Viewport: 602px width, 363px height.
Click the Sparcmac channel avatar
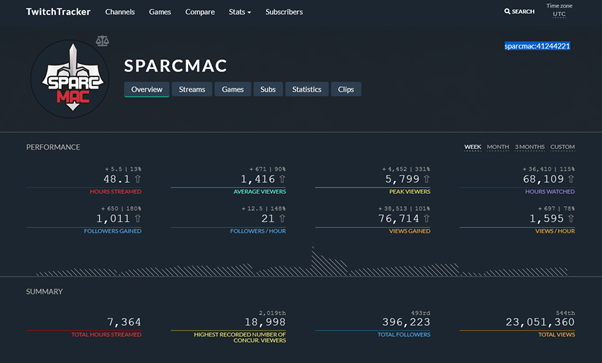click(69, 79)
